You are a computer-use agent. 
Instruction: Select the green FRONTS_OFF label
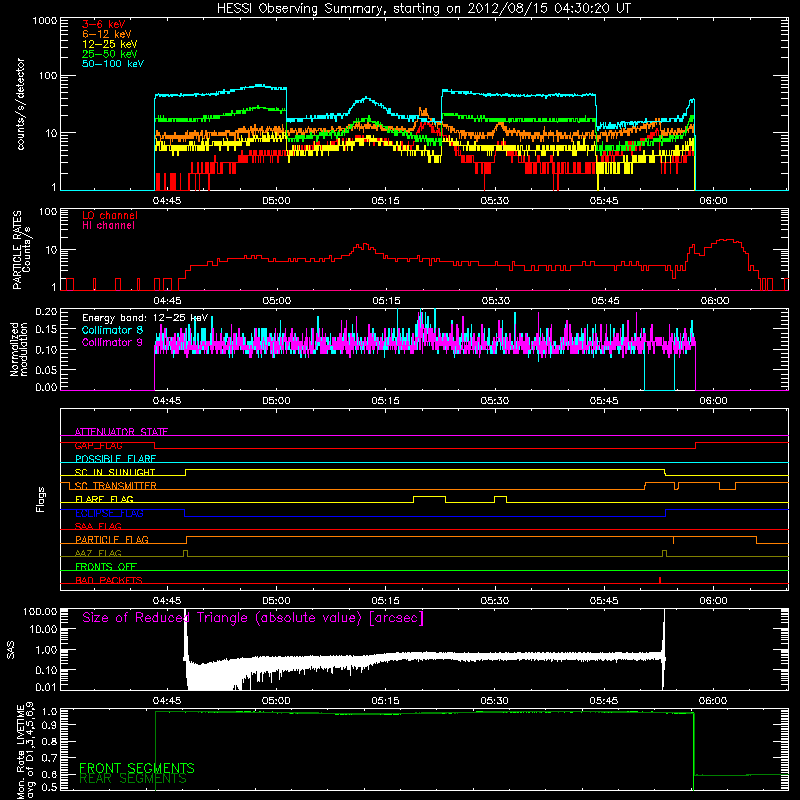[106, 566]
